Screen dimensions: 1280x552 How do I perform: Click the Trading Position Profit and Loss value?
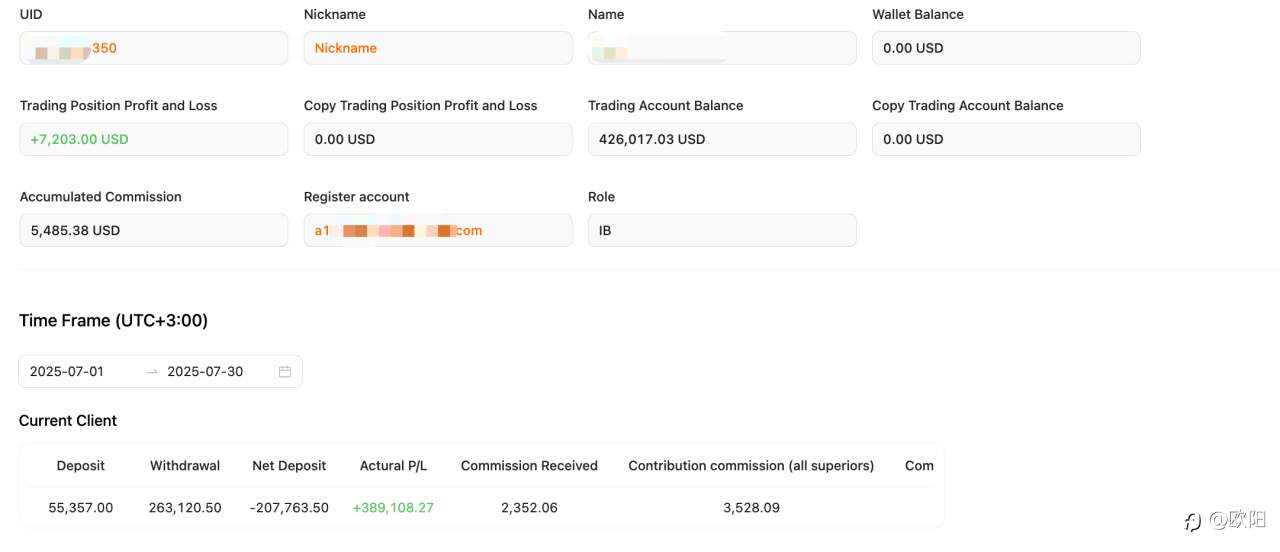click(x=153, y=139)
